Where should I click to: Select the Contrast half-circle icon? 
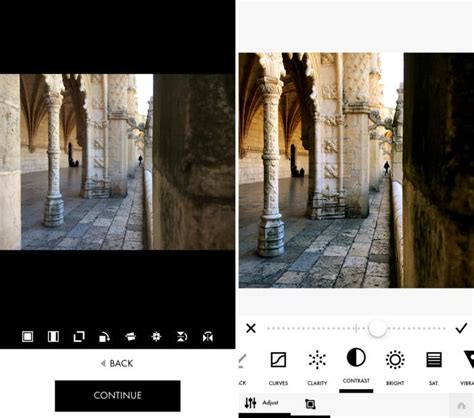356,357
